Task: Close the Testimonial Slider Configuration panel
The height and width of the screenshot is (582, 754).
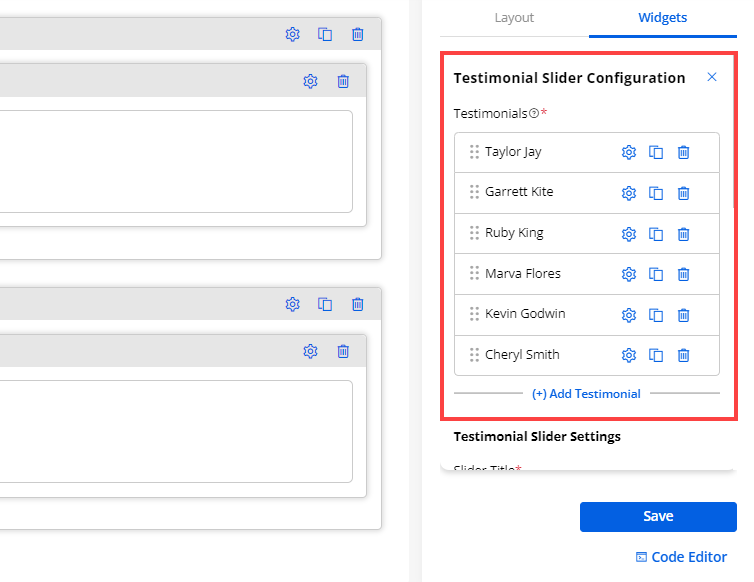Action: coord(712,77)
